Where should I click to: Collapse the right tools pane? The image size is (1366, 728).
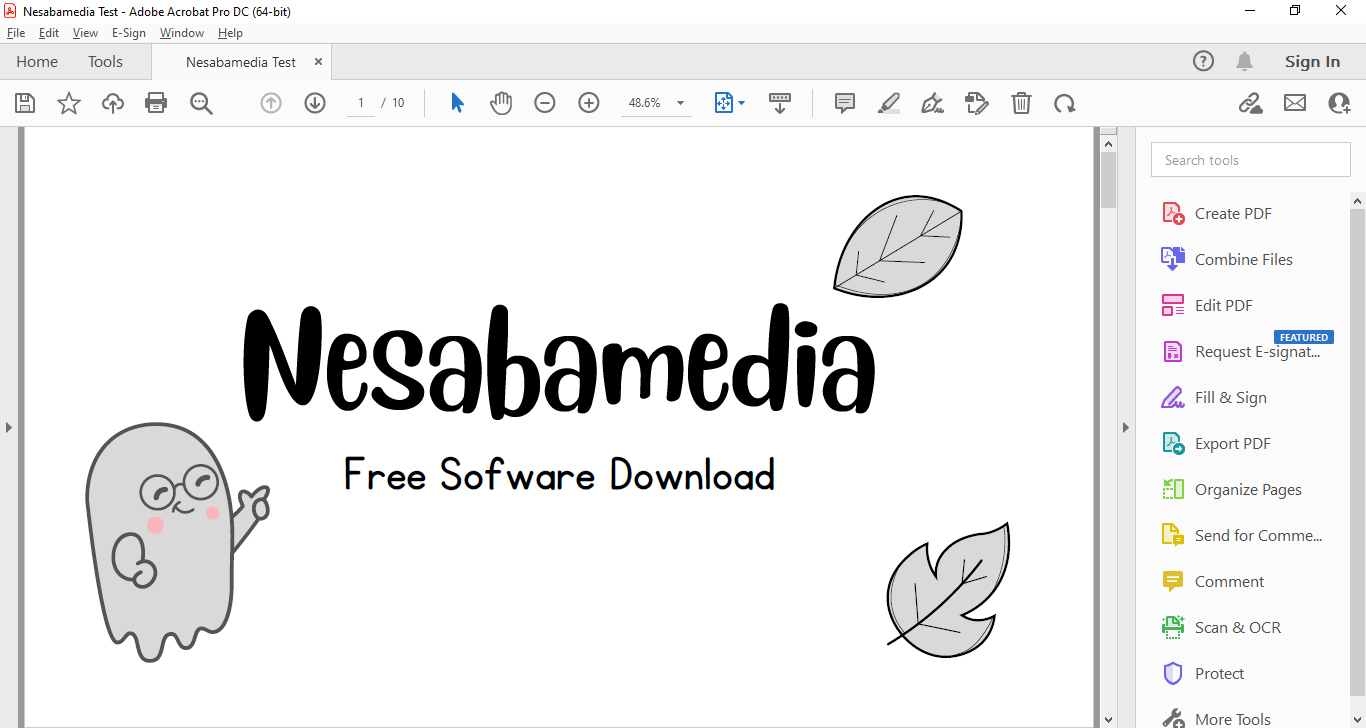pos(1125,427)
